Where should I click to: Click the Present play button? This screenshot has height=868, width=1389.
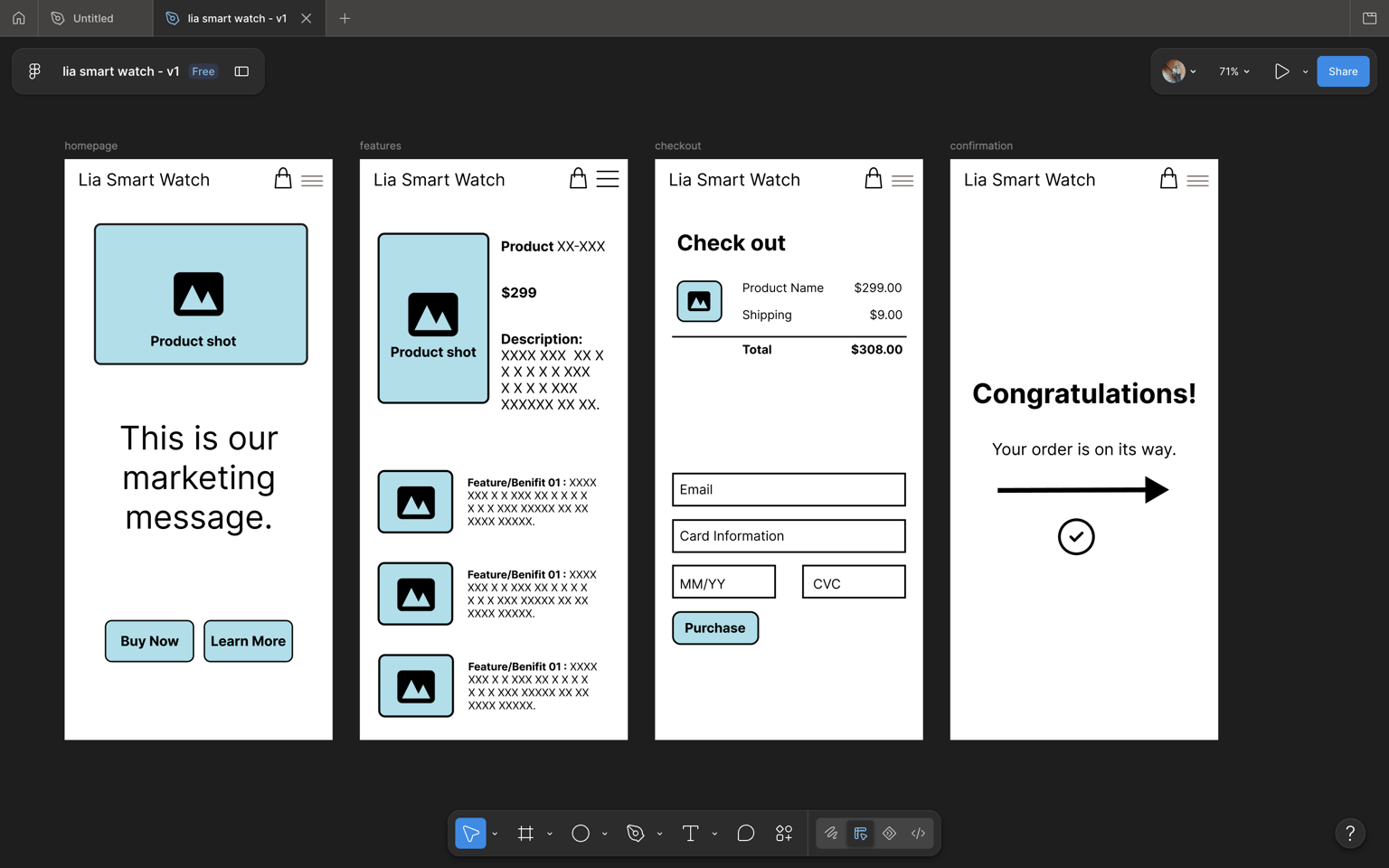1281,71
